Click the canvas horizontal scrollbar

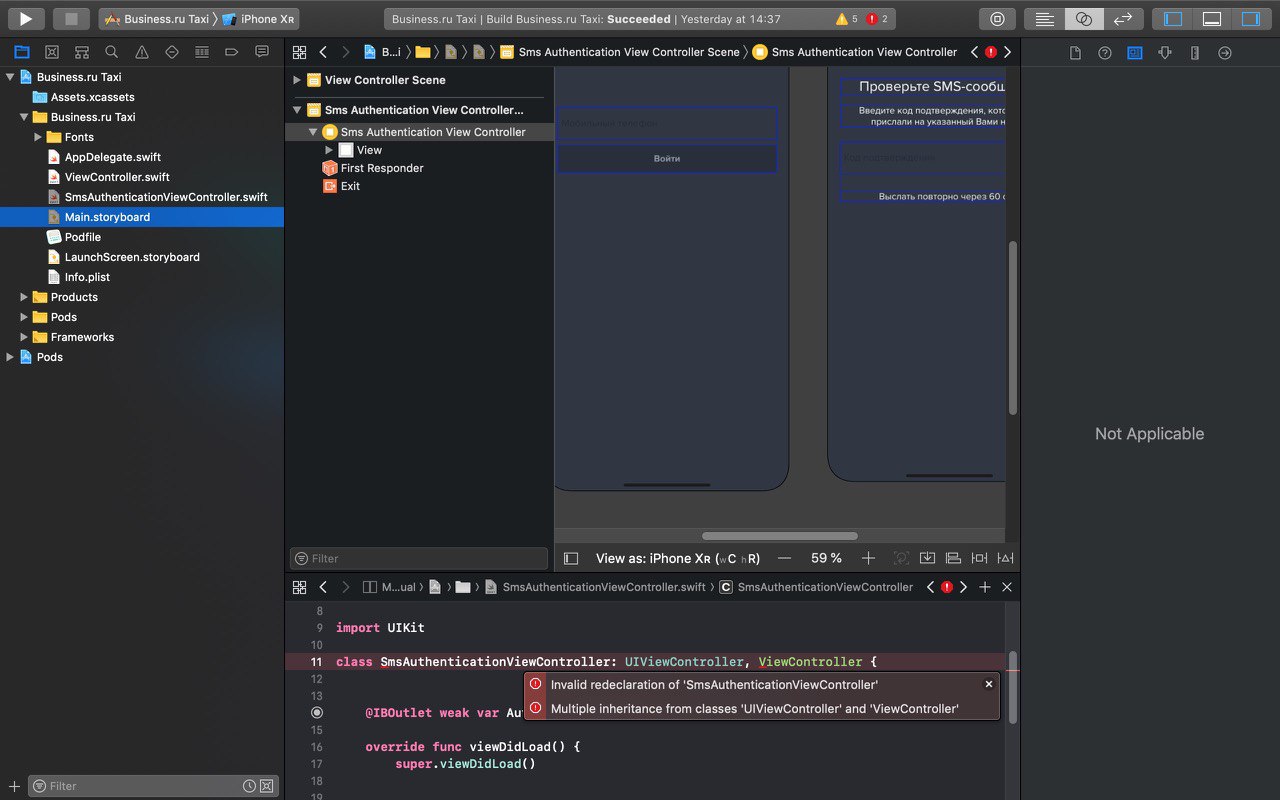[x=780, y=536]
